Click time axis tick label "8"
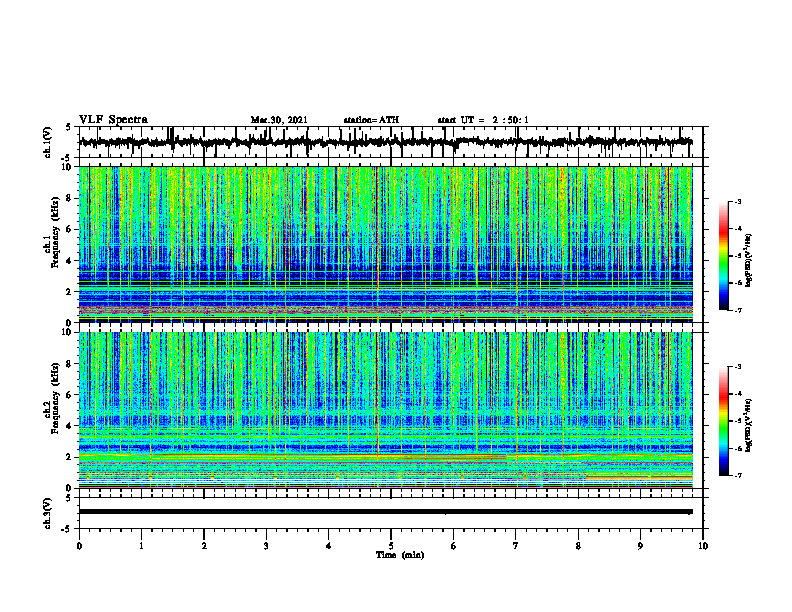 (578, 546)
